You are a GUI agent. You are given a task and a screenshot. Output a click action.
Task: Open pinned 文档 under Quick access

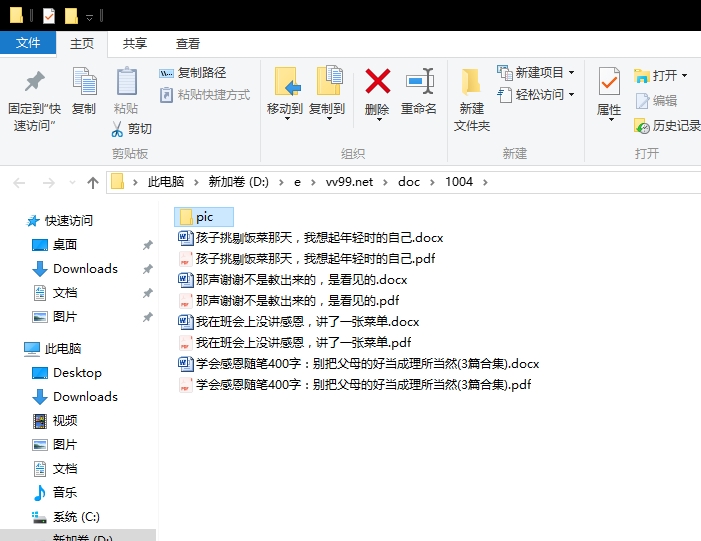click(55, 293)
